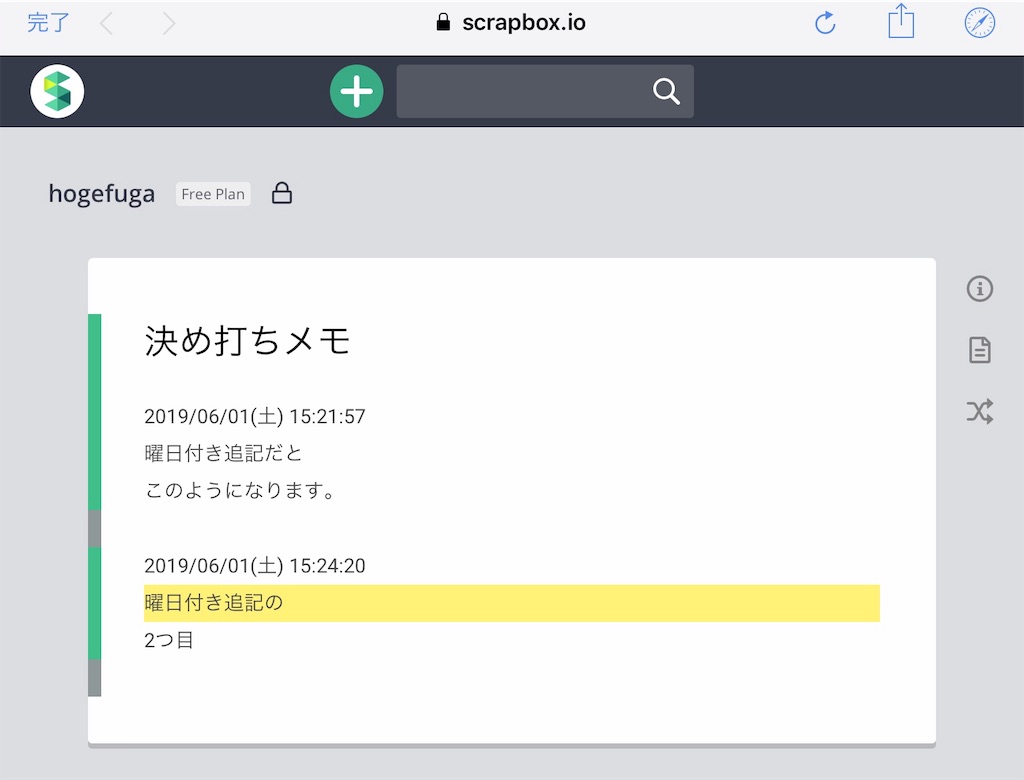This screenshot has width=1024, height=780.
Task: Click the private project lock icon
Action: coord(281,193)
